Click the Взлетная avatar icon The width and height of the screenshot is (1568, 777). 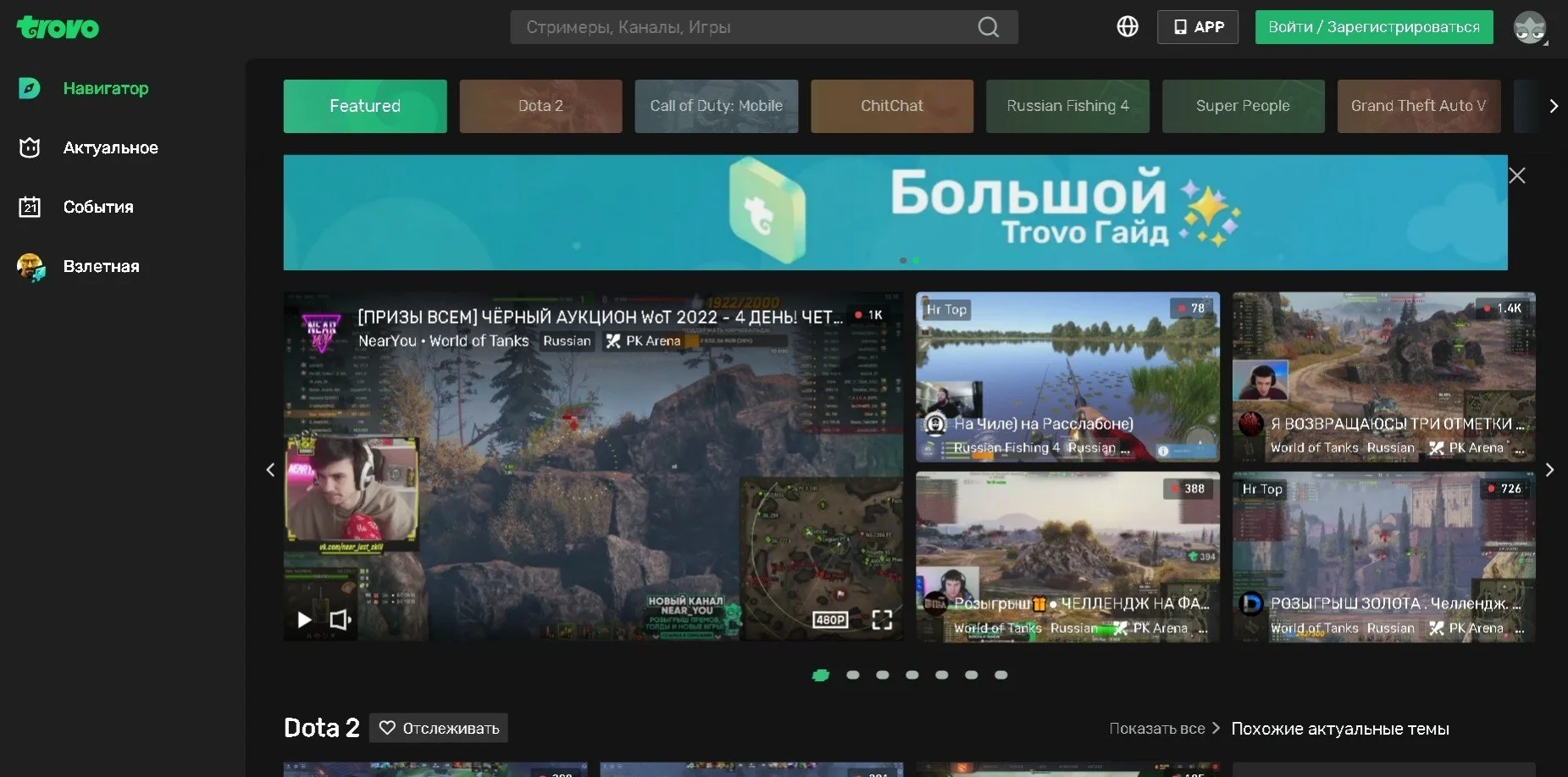30,267
